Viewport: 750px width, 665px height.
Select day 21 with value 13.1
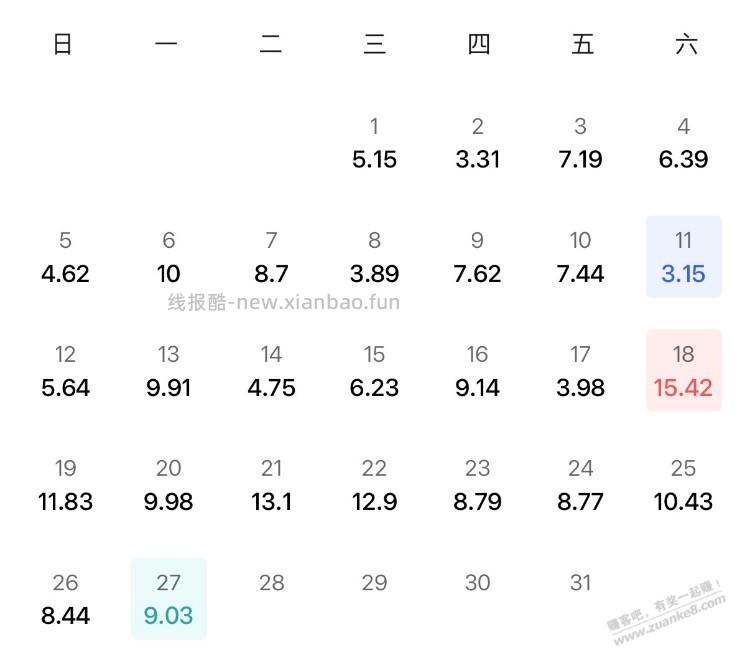coord(271,485)
